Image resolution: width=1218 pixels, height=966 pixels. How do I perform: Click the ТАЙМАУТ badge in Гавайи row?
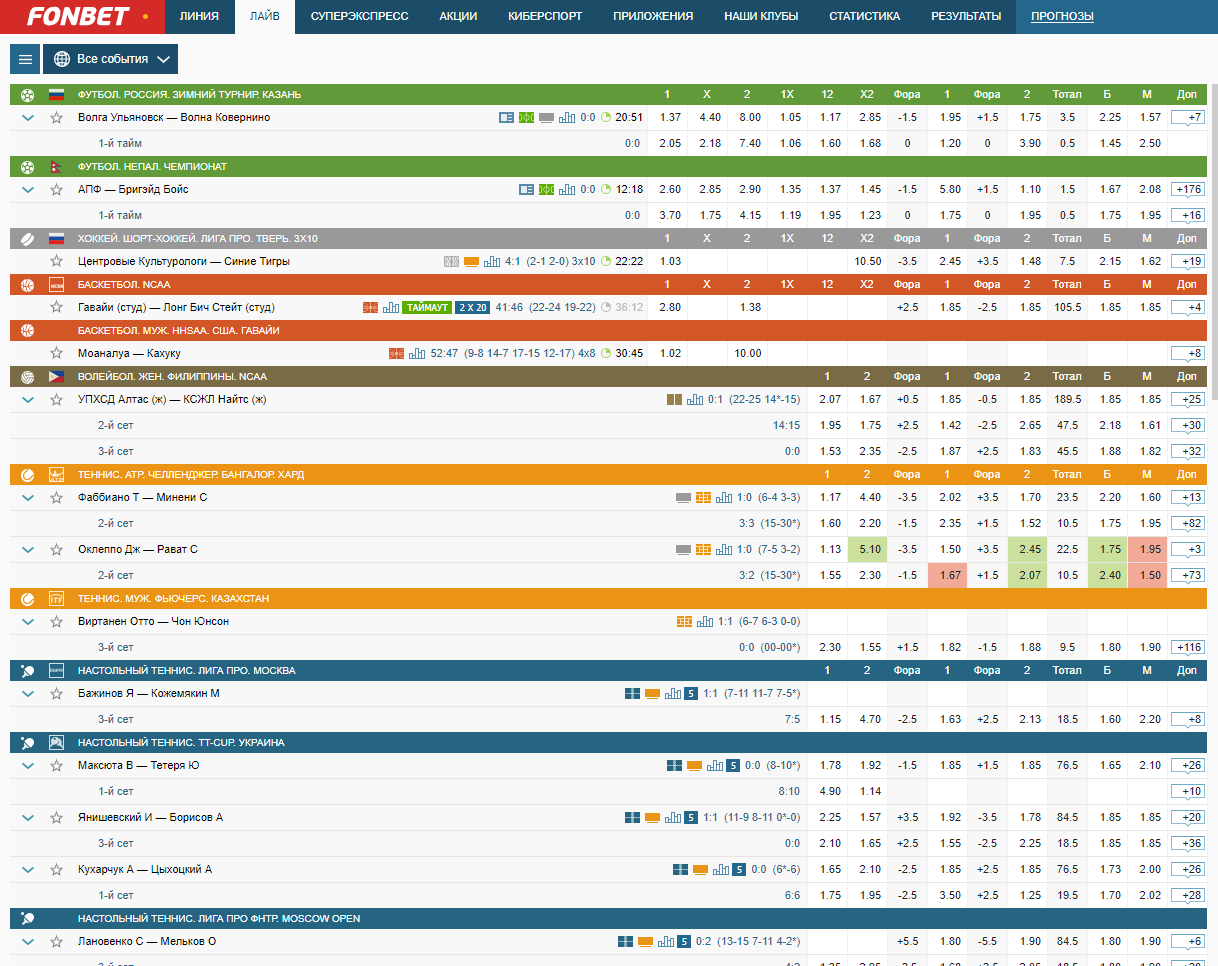click(427, 308)
